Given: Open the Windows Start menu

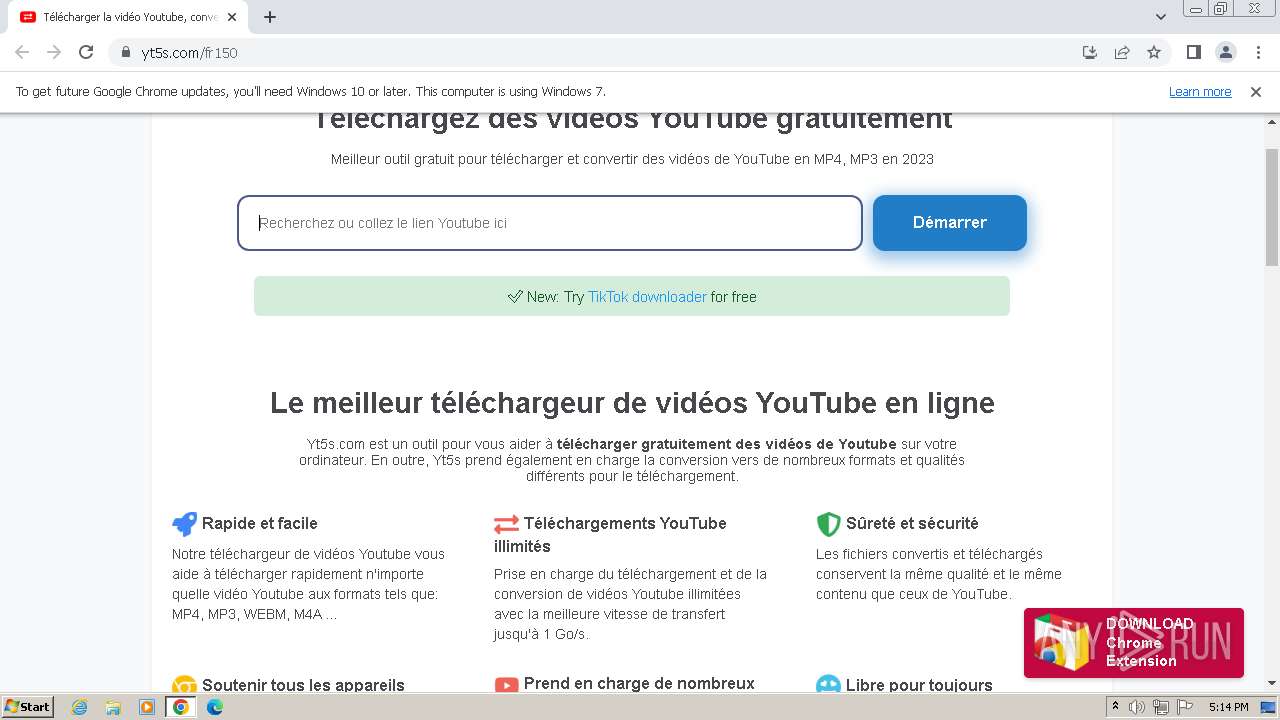Looking at the screenshot, I should click(x=27, y=706).
